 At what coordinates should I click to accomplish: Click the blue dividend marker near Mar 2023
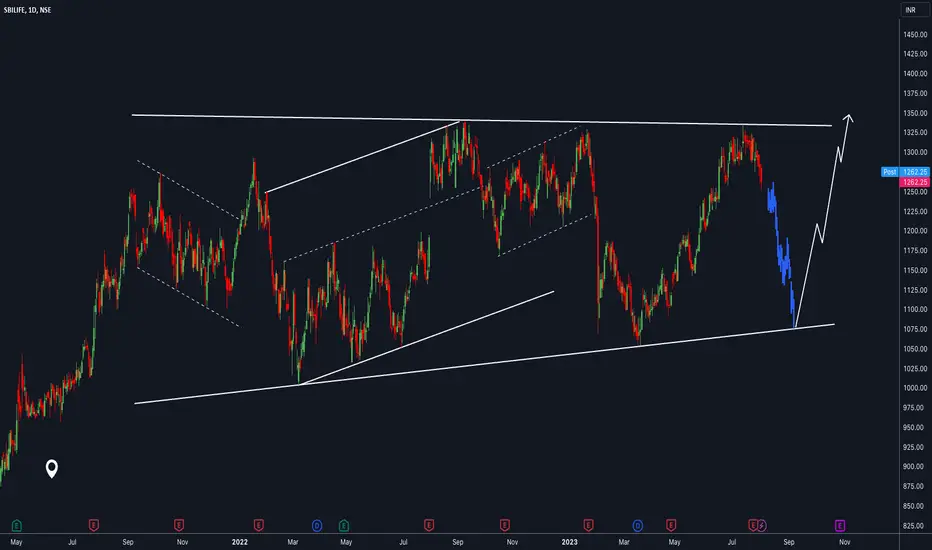point(638,526)
